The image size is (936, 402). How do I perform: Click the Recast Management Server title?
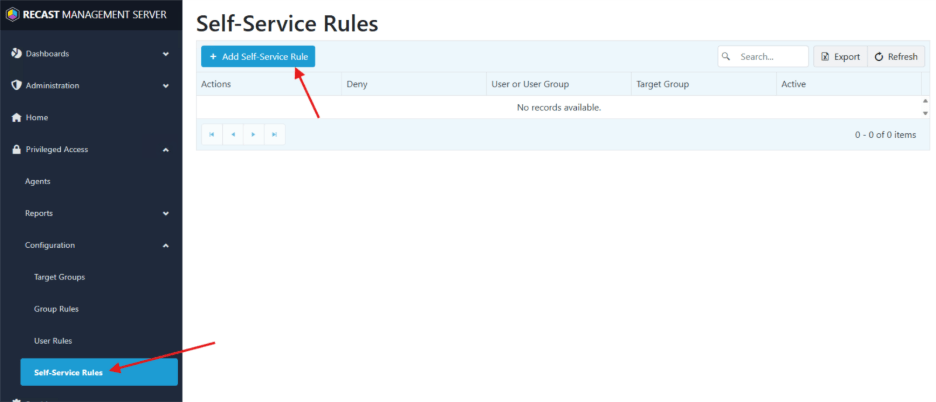pos(94,14)
